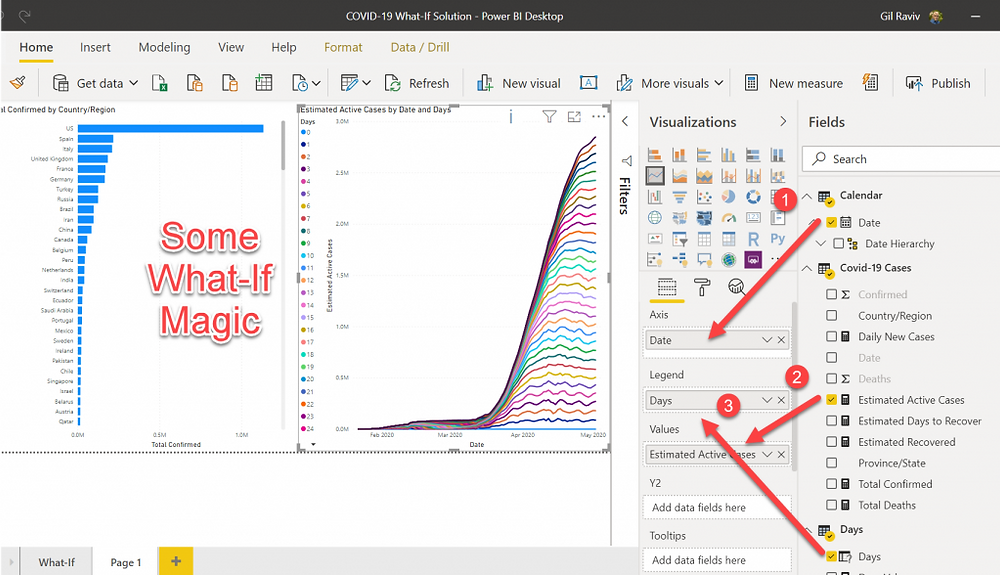Open the Home ribbon tab
Screen dimensions: 1000x575
36,47
